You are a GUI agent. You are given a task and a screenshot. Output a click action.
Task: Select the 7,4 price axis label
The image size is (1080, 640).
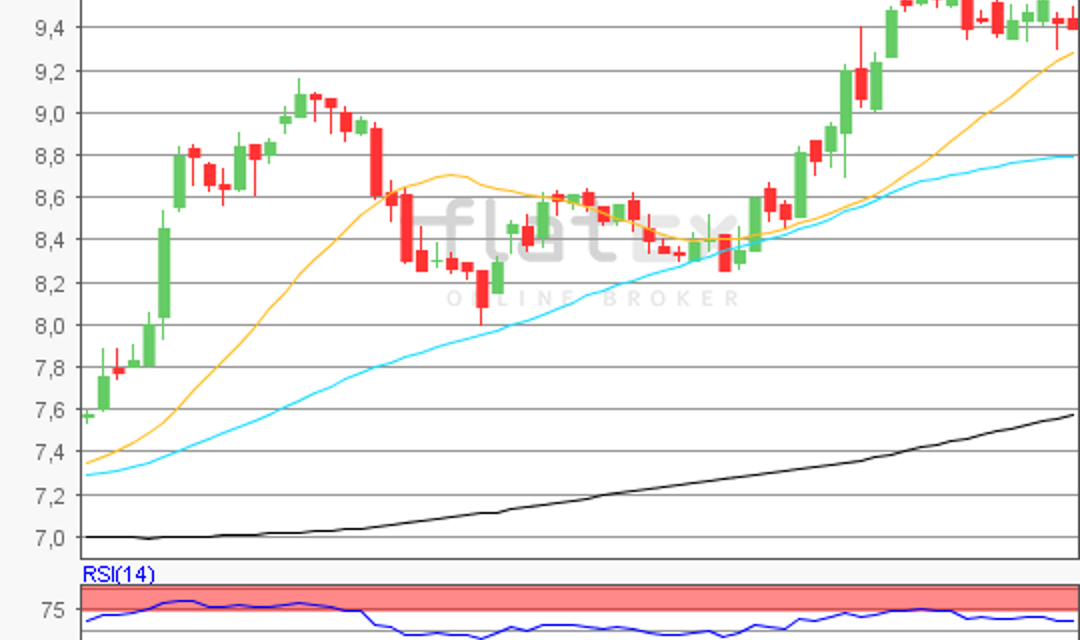pyautogui.click(x=50, y=453)
